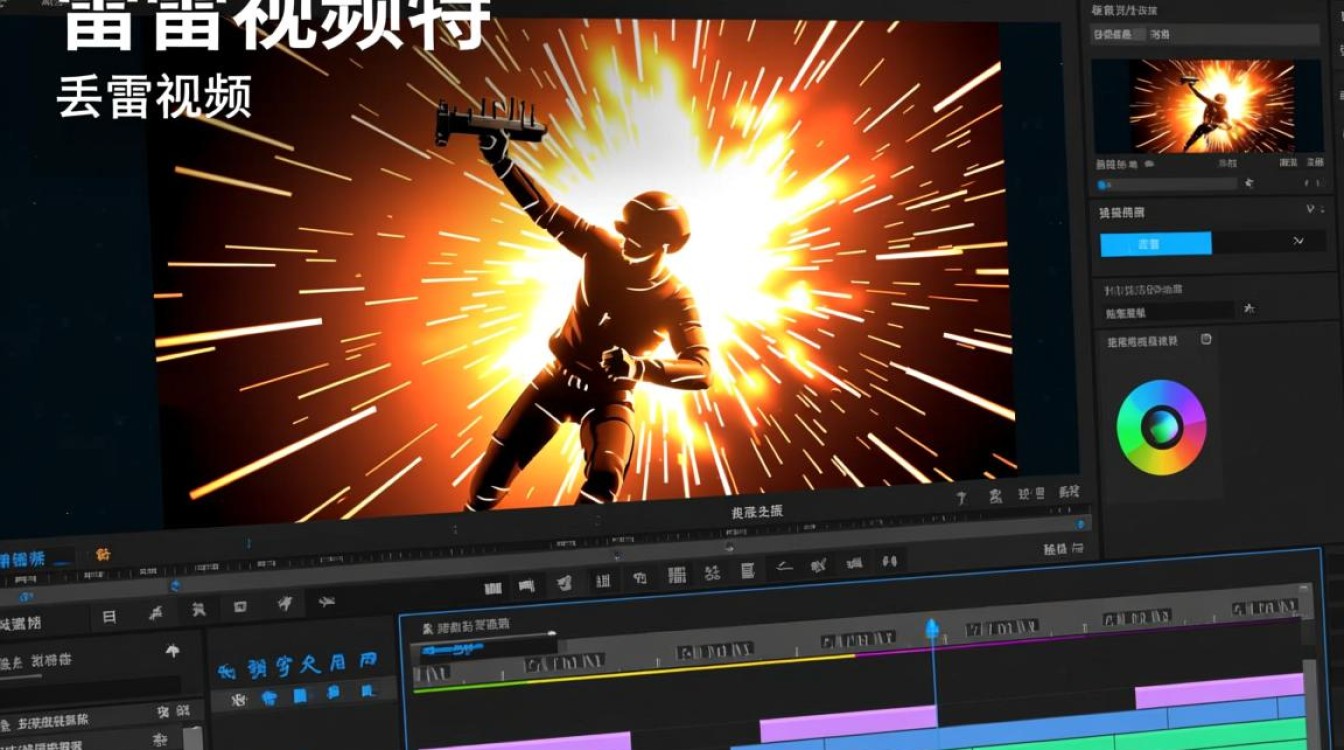Select the blue highlighted button in right panel
The width and height of the screenshot is (1344, 750).
1156,244
